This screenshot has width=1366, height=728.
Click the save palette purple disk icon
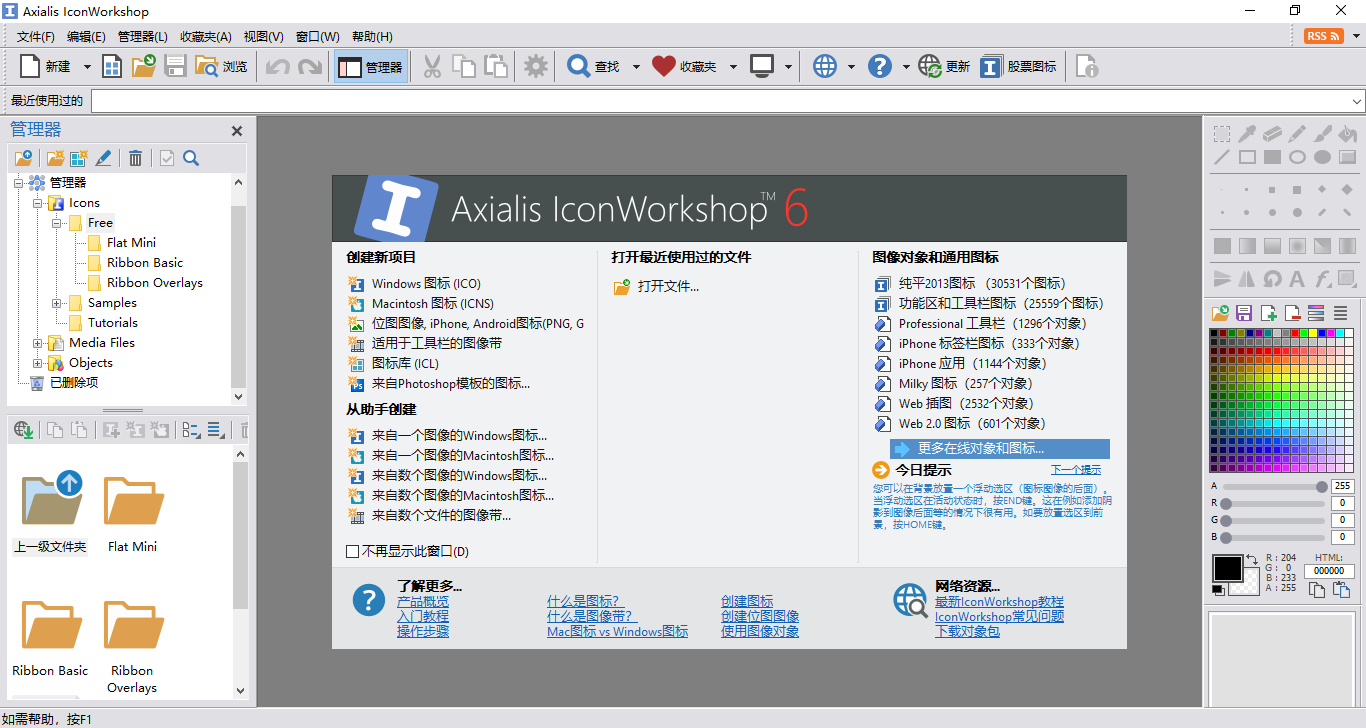coord(1244,313)
